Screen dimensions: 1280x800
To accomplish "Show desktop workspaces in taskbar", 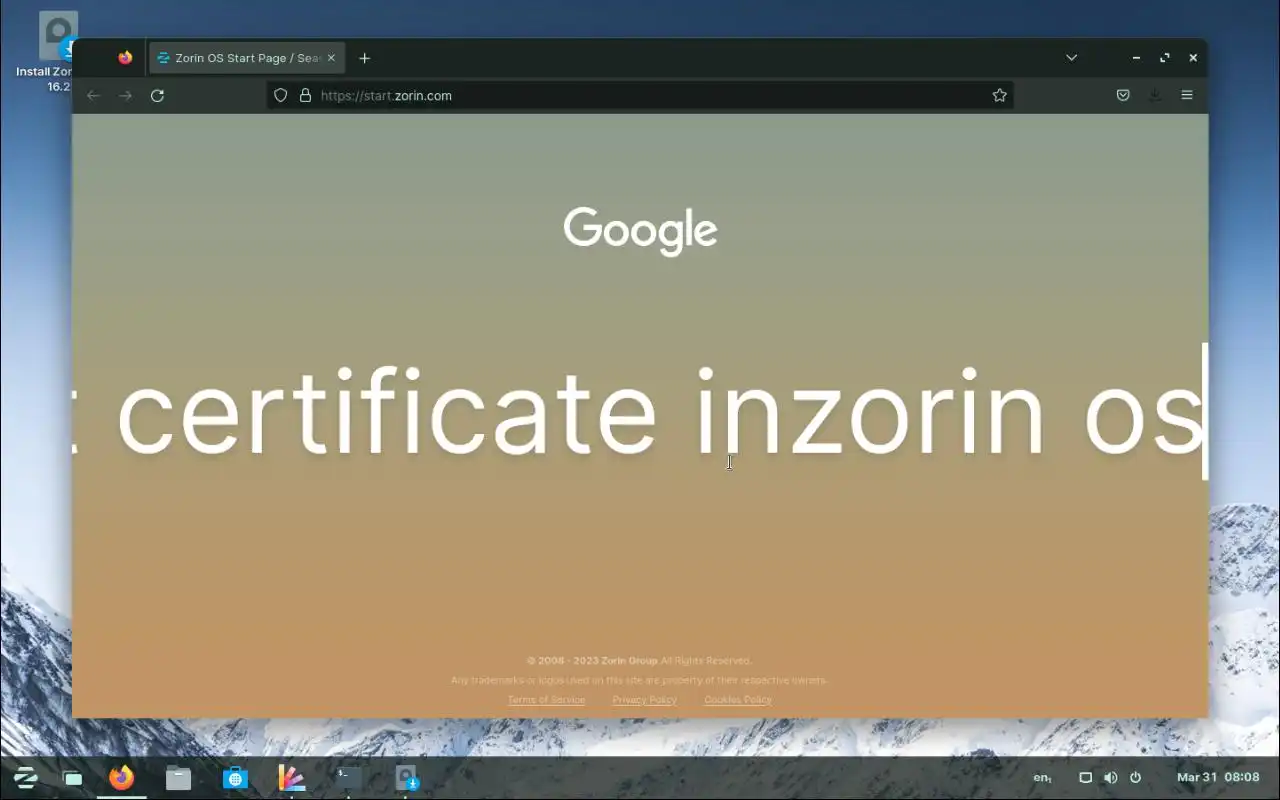I will (73, 778).
